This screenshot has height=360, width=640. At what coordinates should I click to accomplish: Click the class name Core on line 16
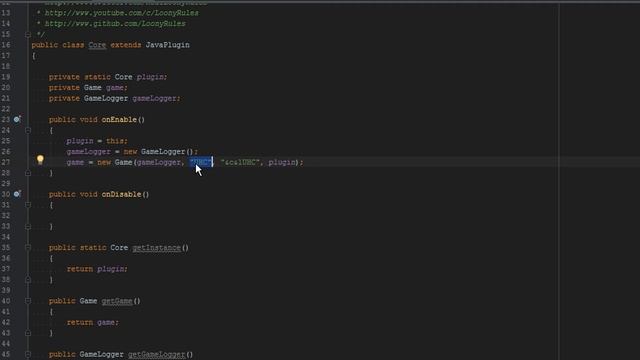tap(97, 45)
